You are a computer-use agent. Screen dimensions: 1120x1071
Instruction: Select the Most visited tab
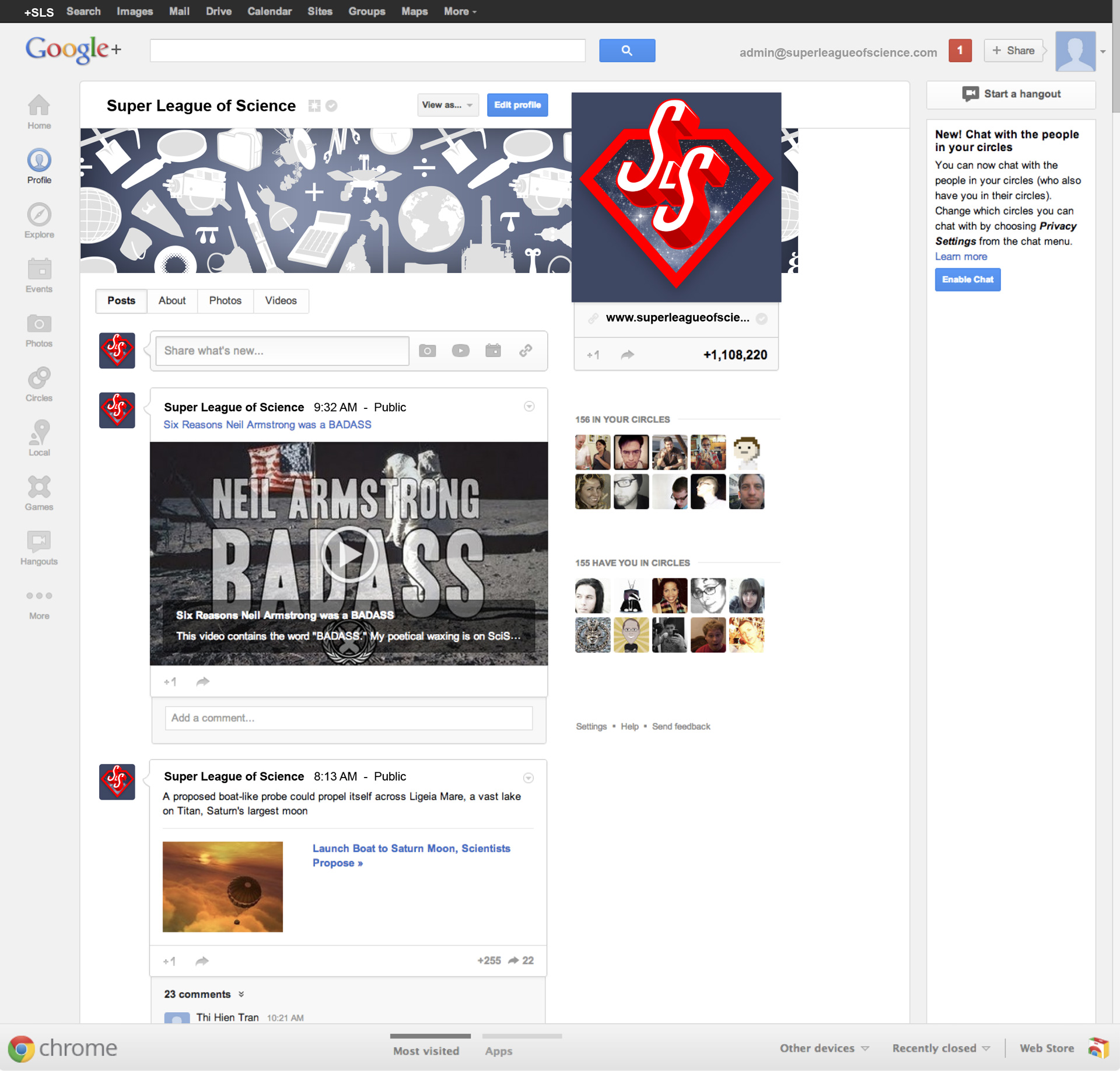[x=426, y=1050]
